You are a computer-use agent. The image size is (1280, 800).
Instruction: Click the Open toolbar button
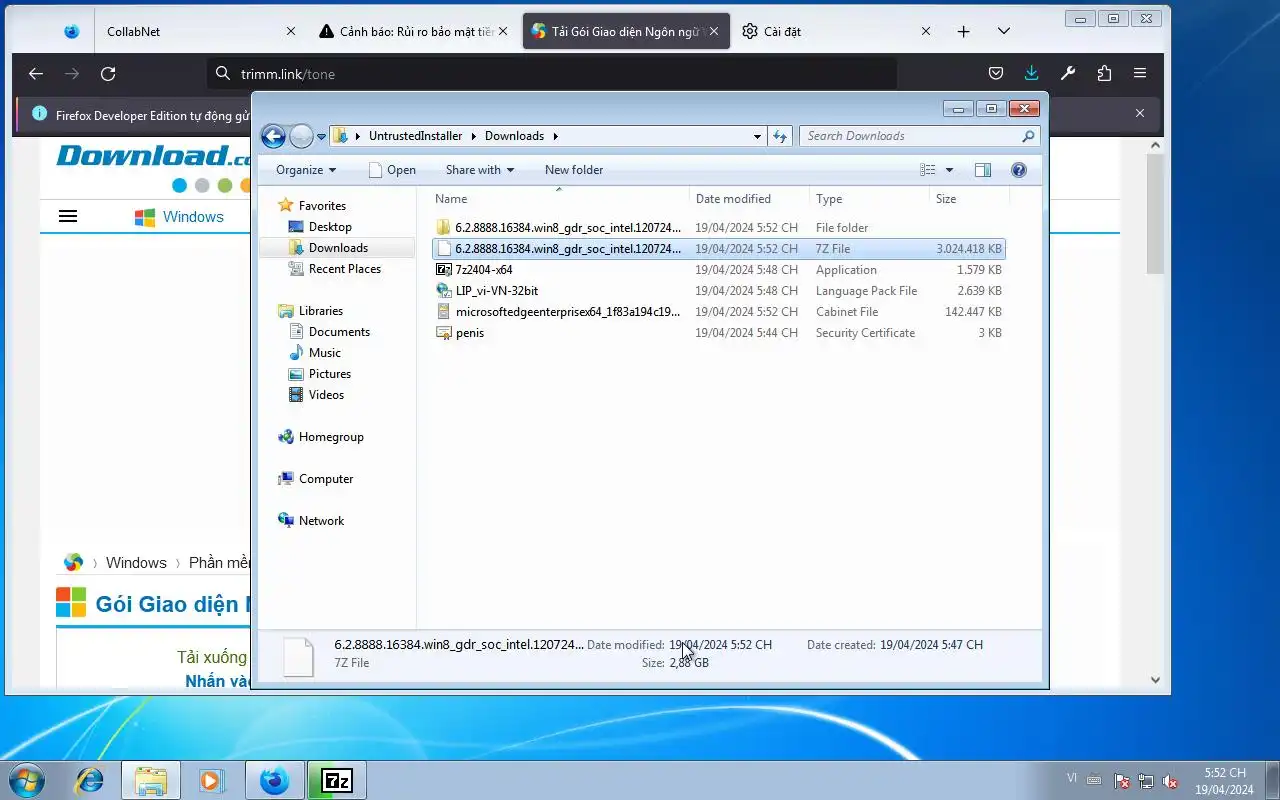click(392, 170)
